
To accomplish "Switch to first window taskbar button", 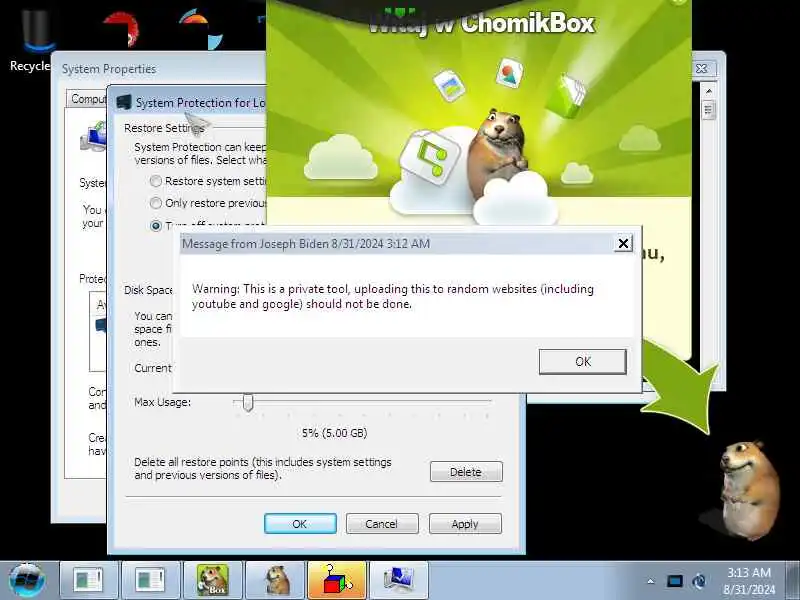I will [x=88, y=581].
